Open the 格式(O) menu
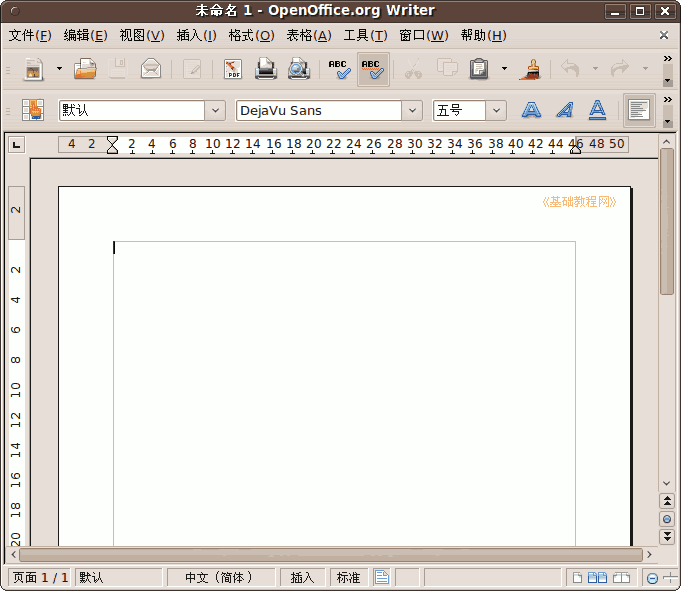Image resolution: width=681 pixels, height=591 pixels. pos(251,36)
